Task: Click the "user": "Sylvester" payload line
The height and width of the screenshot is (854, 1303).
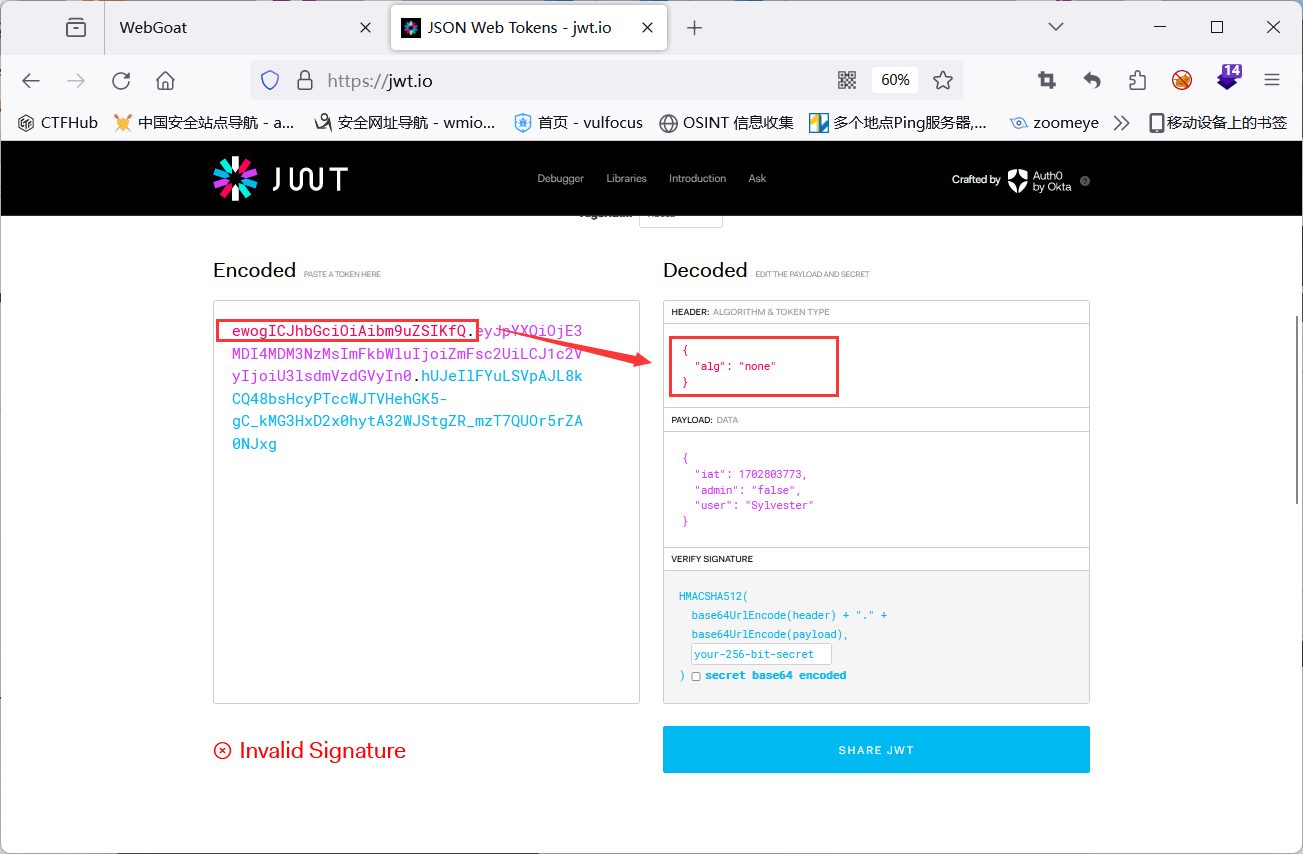Action: coord(754,506)
